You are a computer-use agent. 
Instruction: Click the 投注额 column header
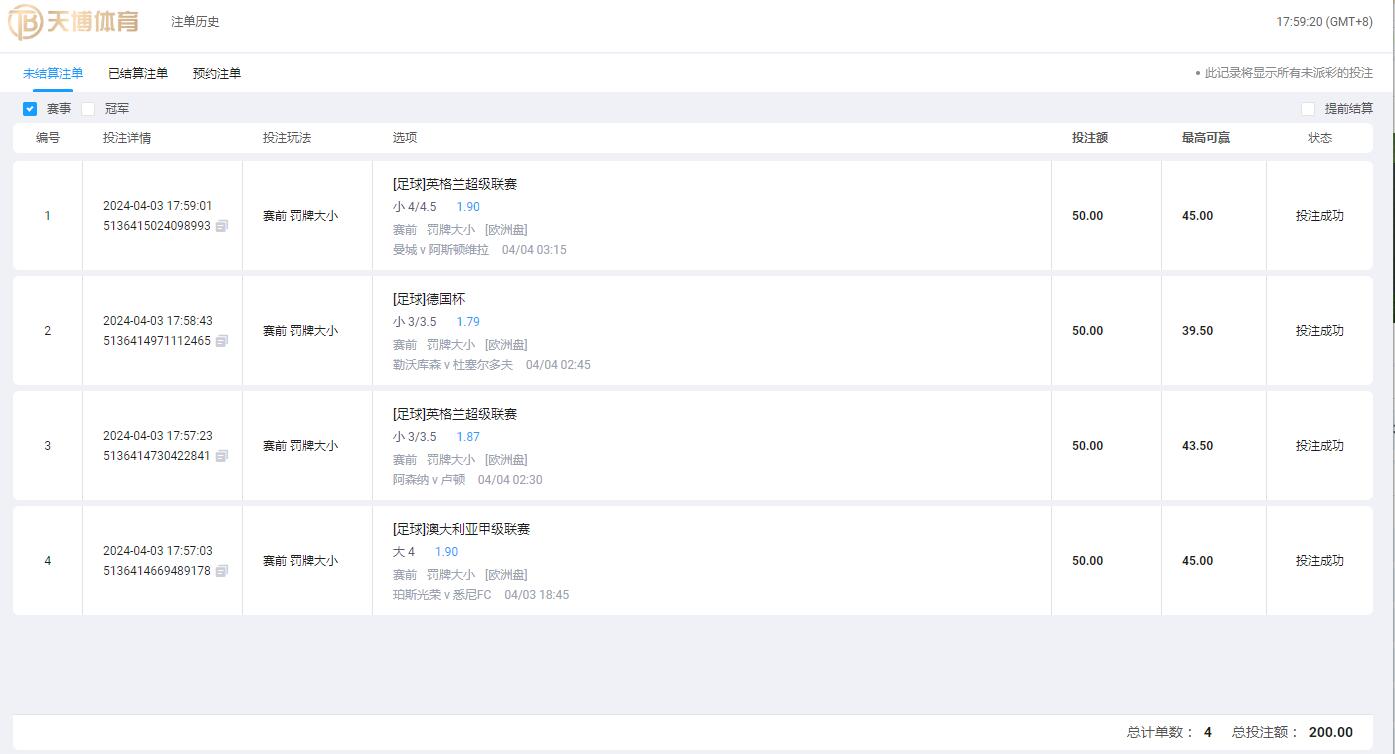[x=1090, y=138]
